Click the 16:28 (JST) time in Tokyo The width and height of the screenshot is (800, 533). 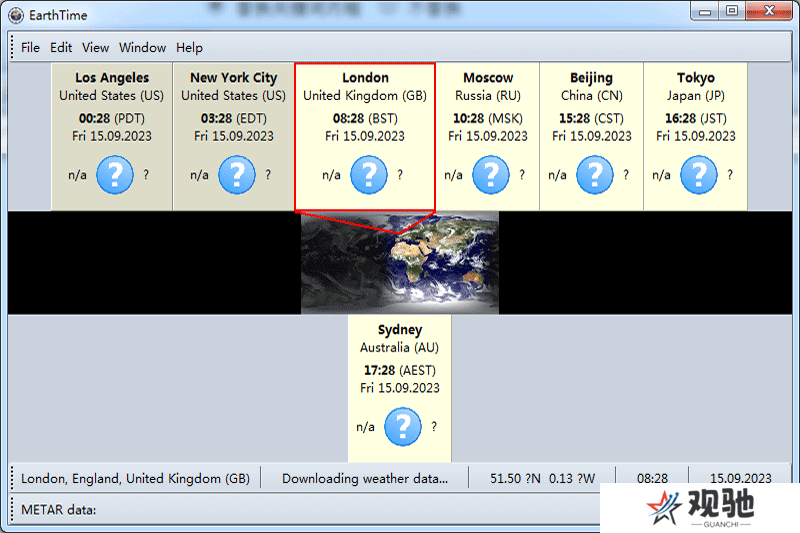(696, 118)
